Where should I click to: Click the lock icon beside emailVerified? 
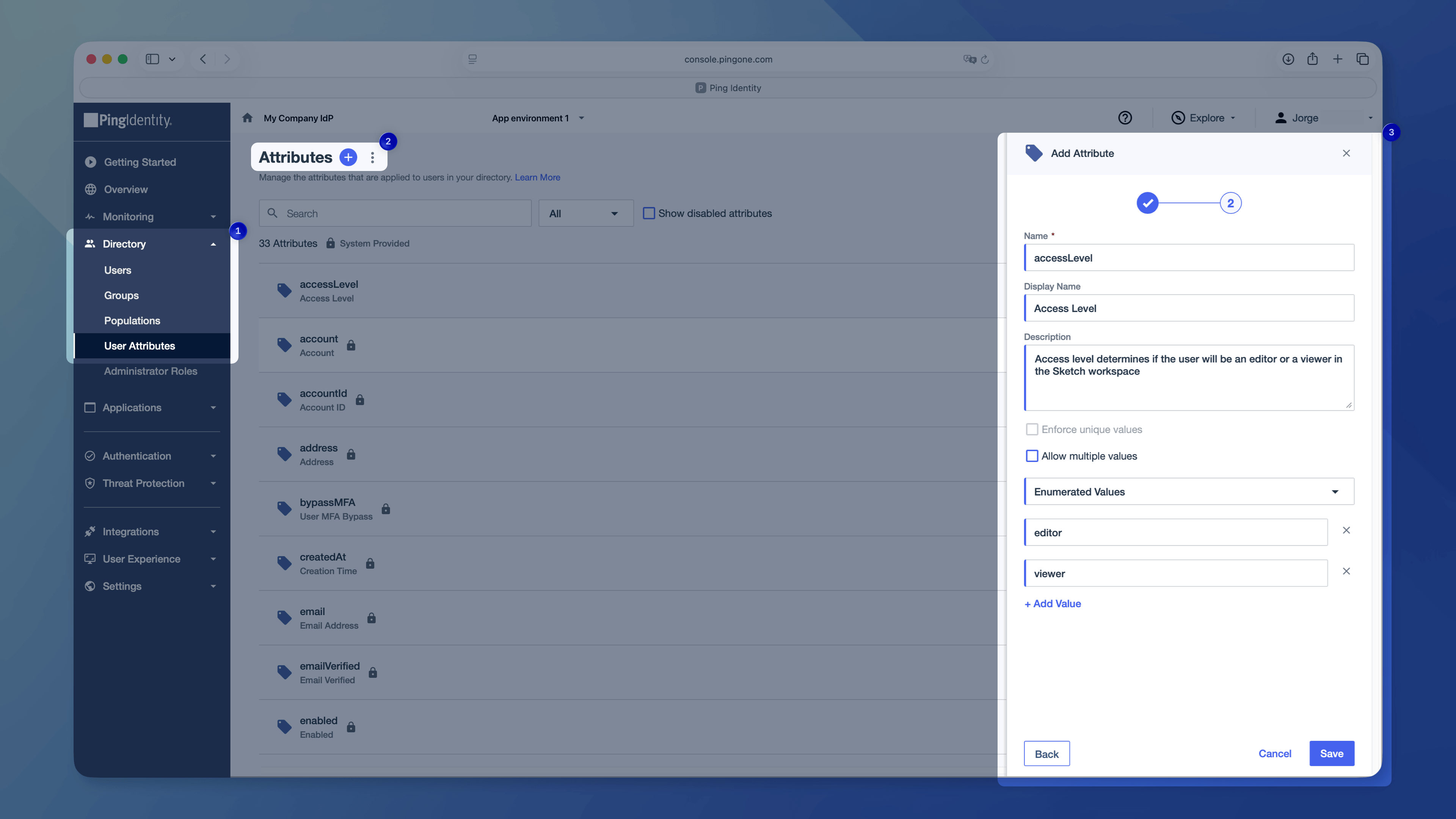(x=373, y=673)
